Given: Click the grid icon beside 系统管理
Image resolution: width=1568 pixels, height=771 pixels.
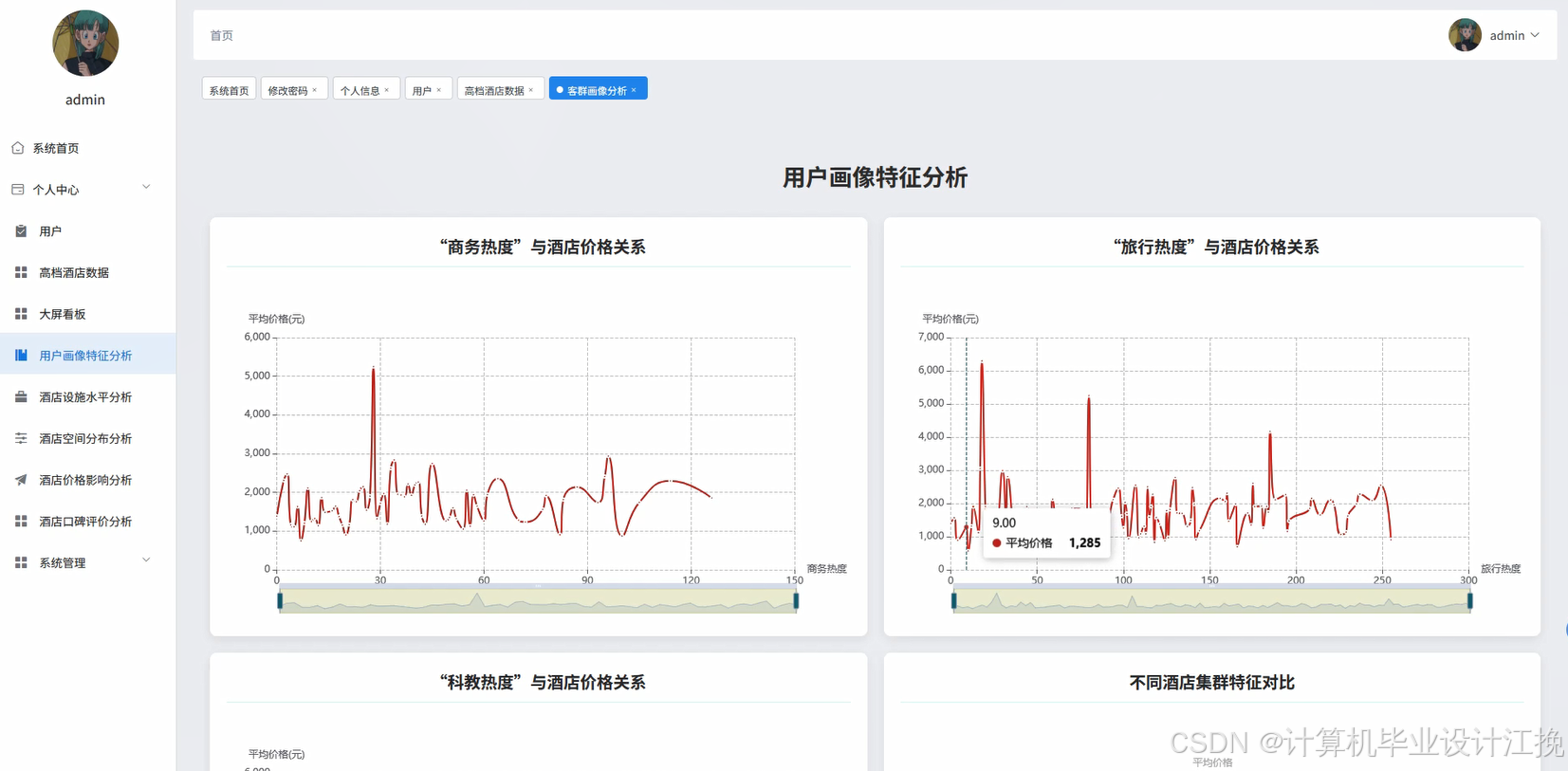Looking at the screenshot, I should [x=21, y=562].
